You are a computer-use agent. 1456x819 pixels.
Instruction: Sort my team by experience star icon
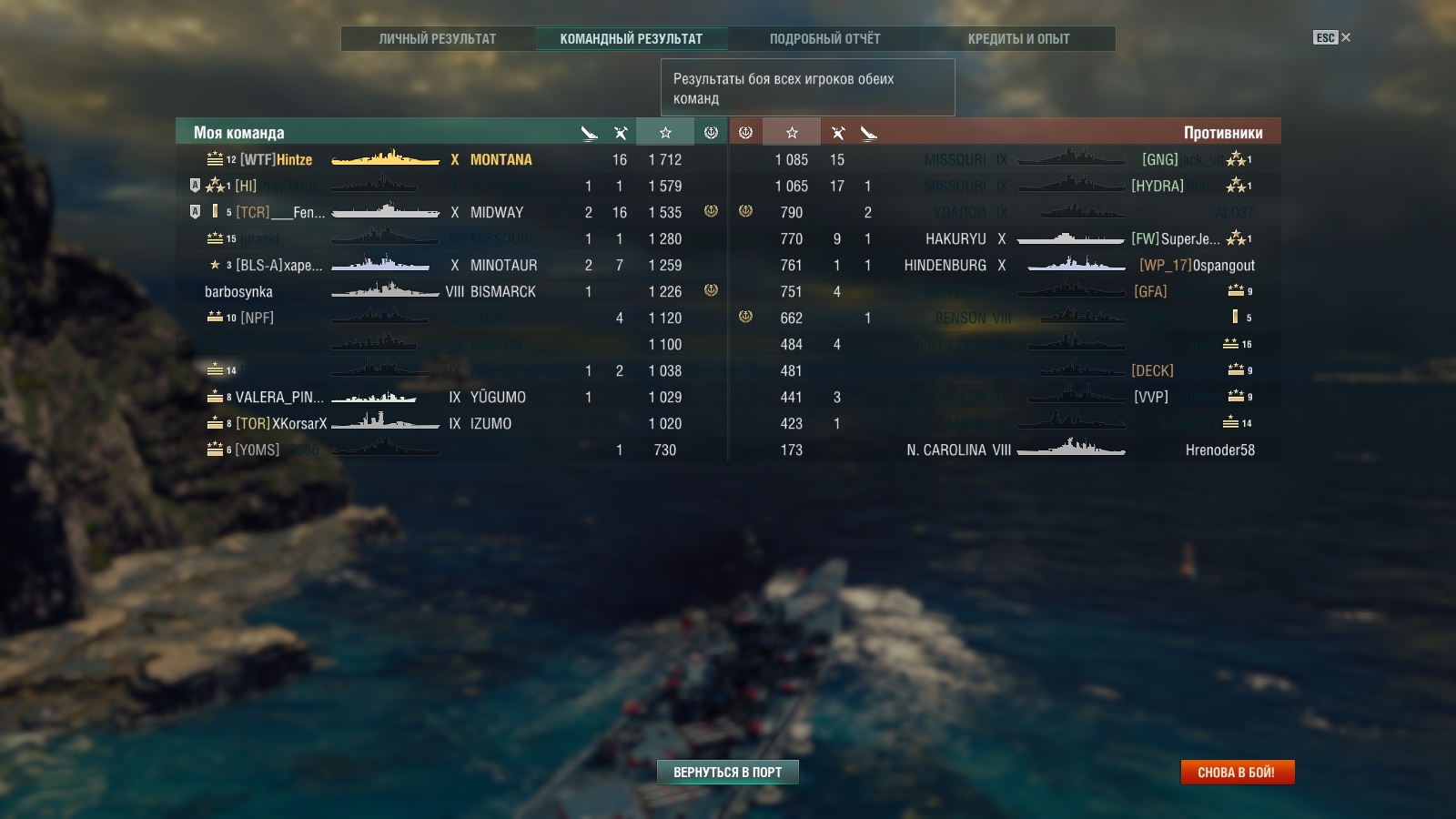coord(665,133)
